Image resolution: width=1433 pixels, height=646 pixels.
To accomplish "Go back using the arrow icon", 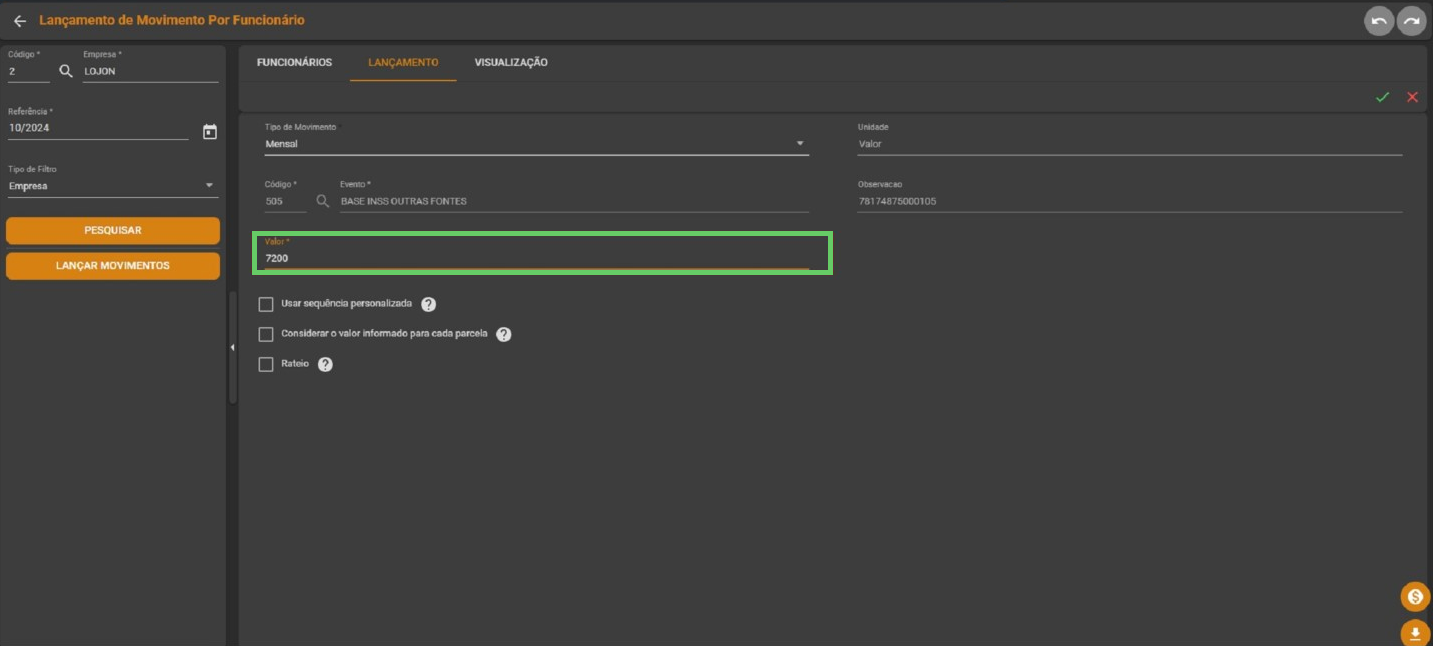I will [x=19, y=20].
